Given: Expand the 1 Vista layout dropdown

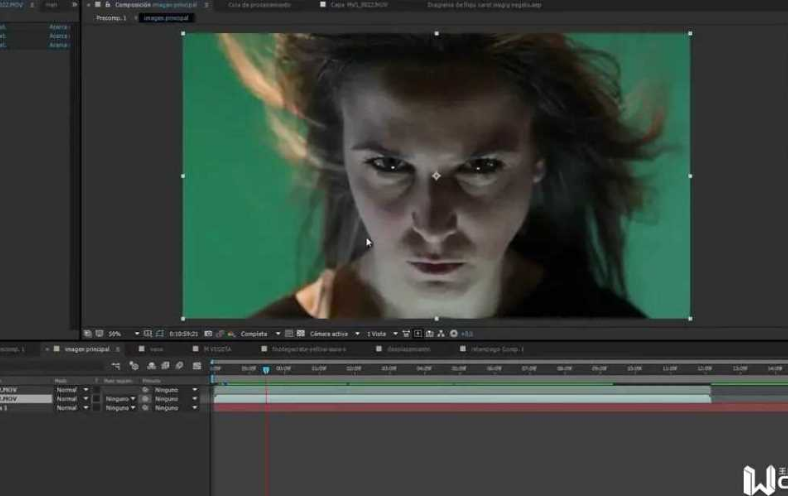Looking at the screenshot, I should click(x=382, y=334).
